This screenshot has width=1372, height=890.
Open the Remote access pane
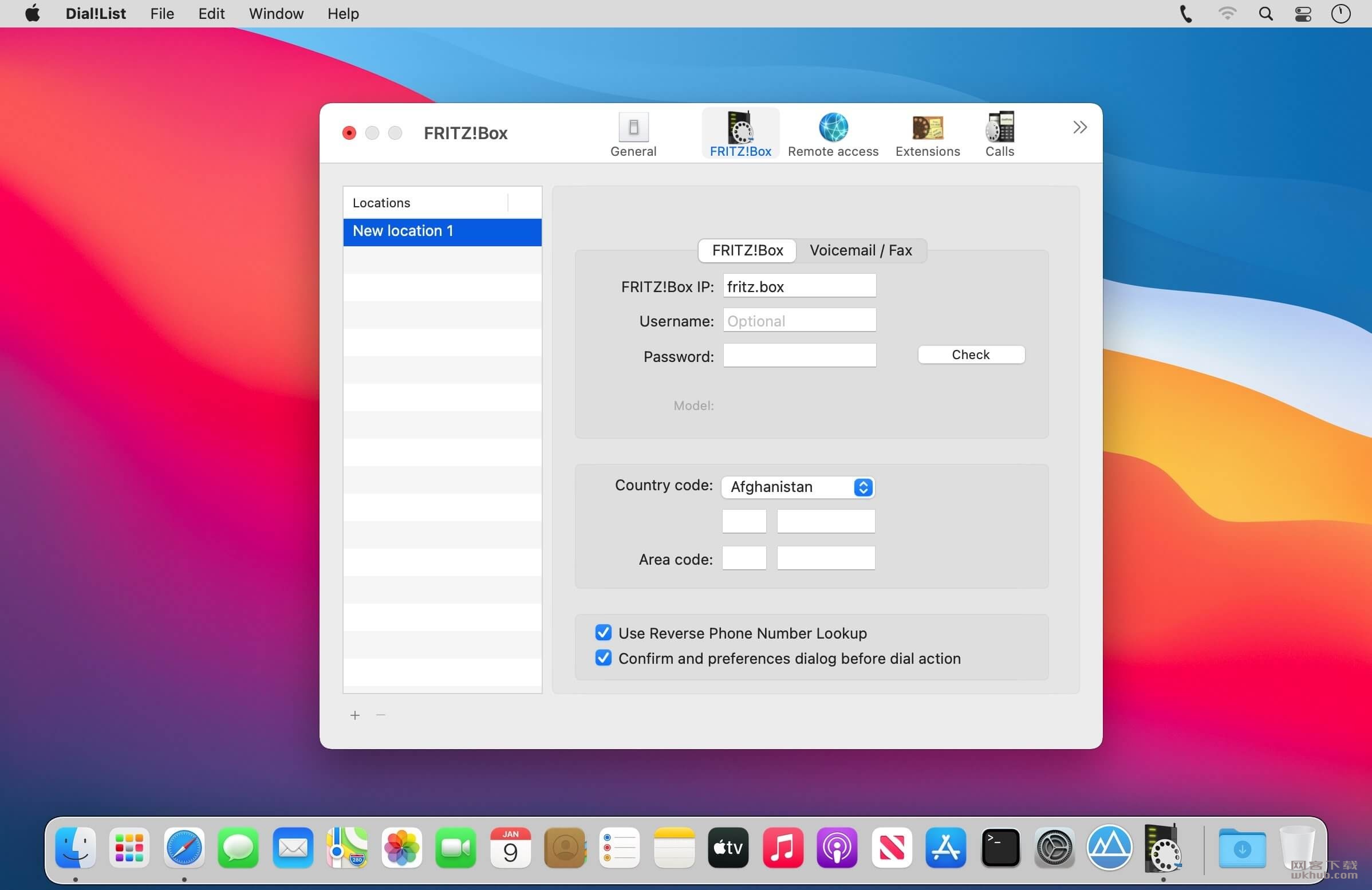coord(833,134)
